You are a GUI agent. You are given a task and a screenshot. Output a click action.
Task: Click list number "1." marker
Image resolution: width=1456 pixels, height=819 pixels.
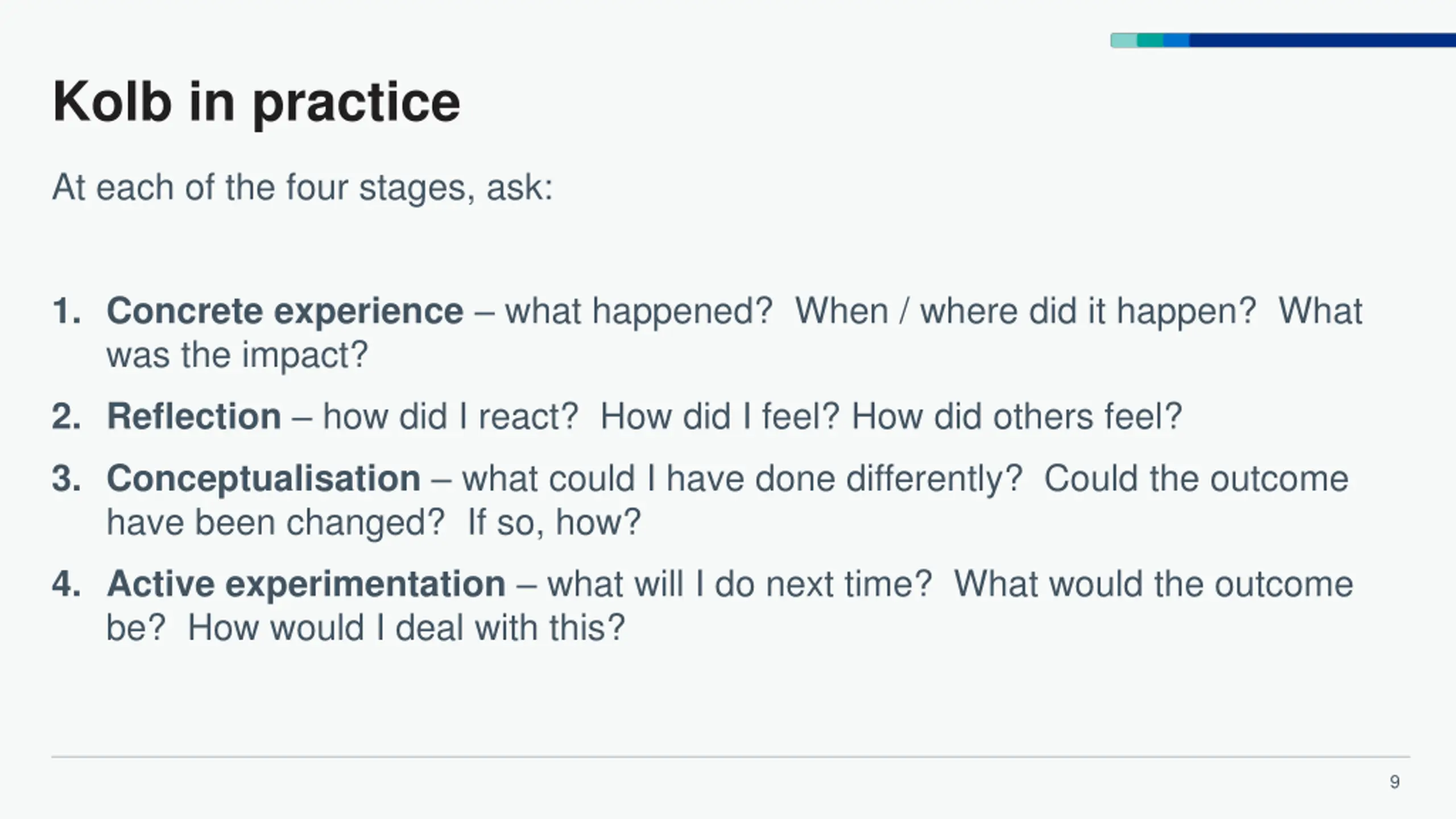[67, 312]
